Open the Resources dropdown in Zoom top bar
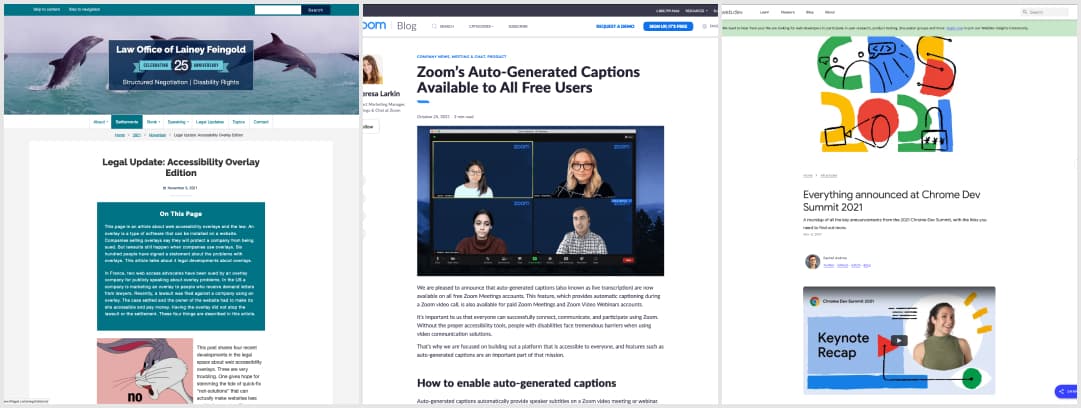This screenshot has width=1081, height=408. tap(696, 11)
